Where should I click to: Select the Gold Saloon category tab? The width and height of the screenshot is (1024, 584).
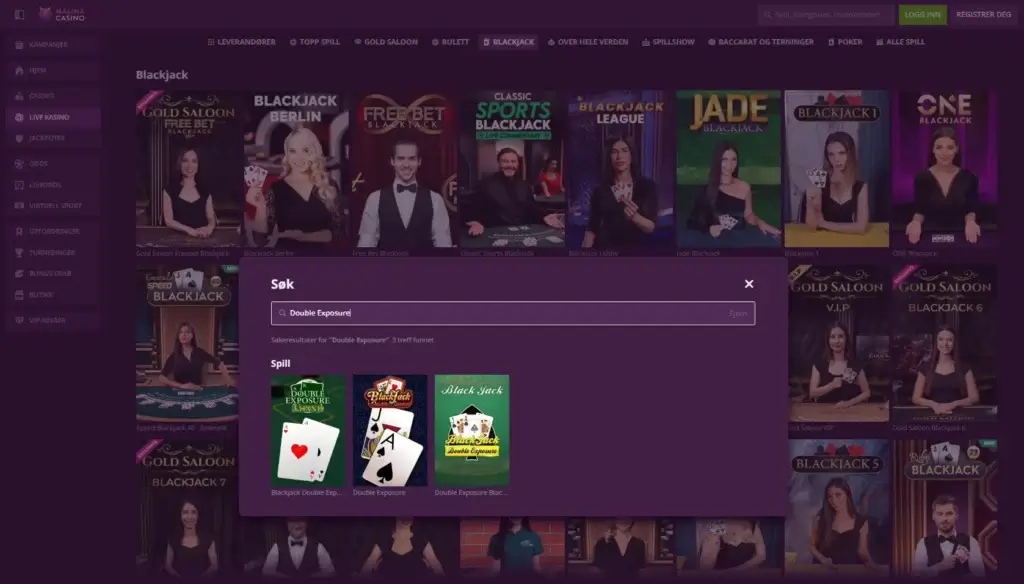pos(386,42)
